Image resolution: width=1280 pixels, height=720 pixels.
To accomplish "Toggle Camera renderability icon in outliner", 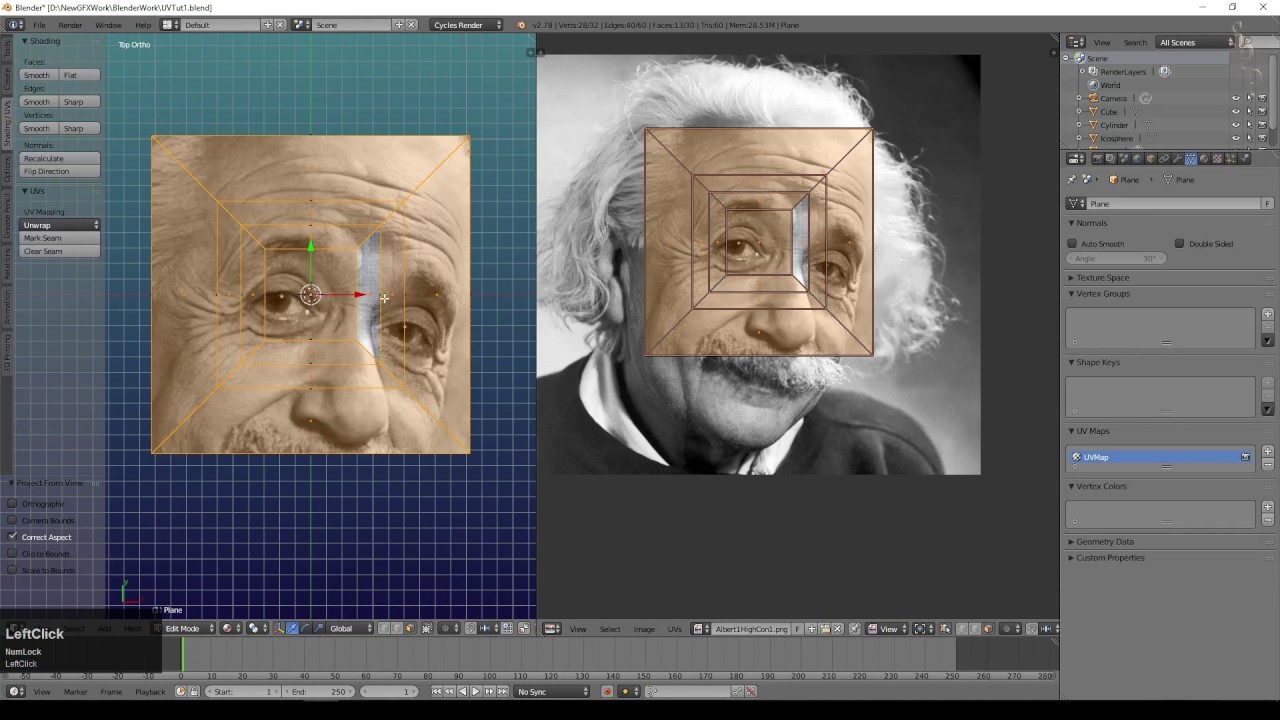I will pyautogui.click(x=1262, y=98).
